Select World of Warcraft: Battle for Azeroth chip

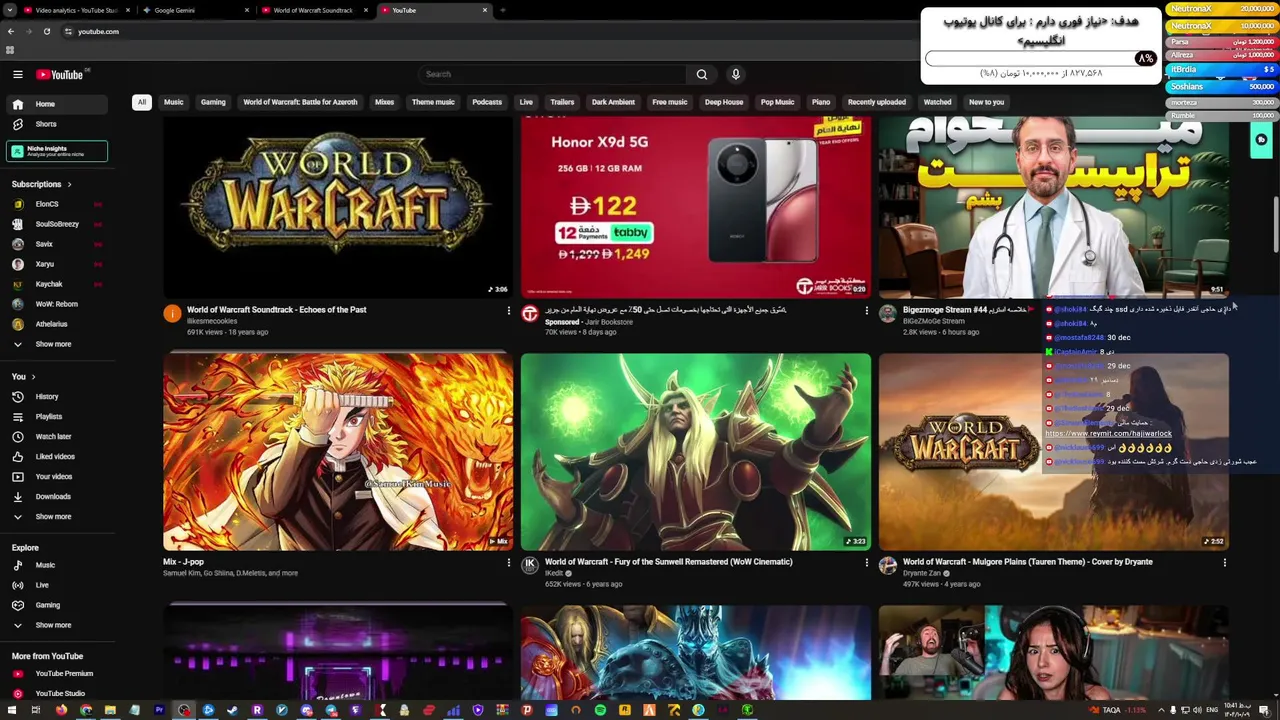(x=300, y=102)
